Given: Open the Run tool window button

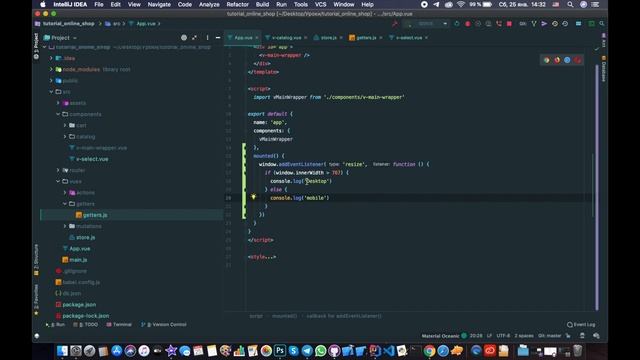Looking at the screenshot, I should click(x=56, y=324).
